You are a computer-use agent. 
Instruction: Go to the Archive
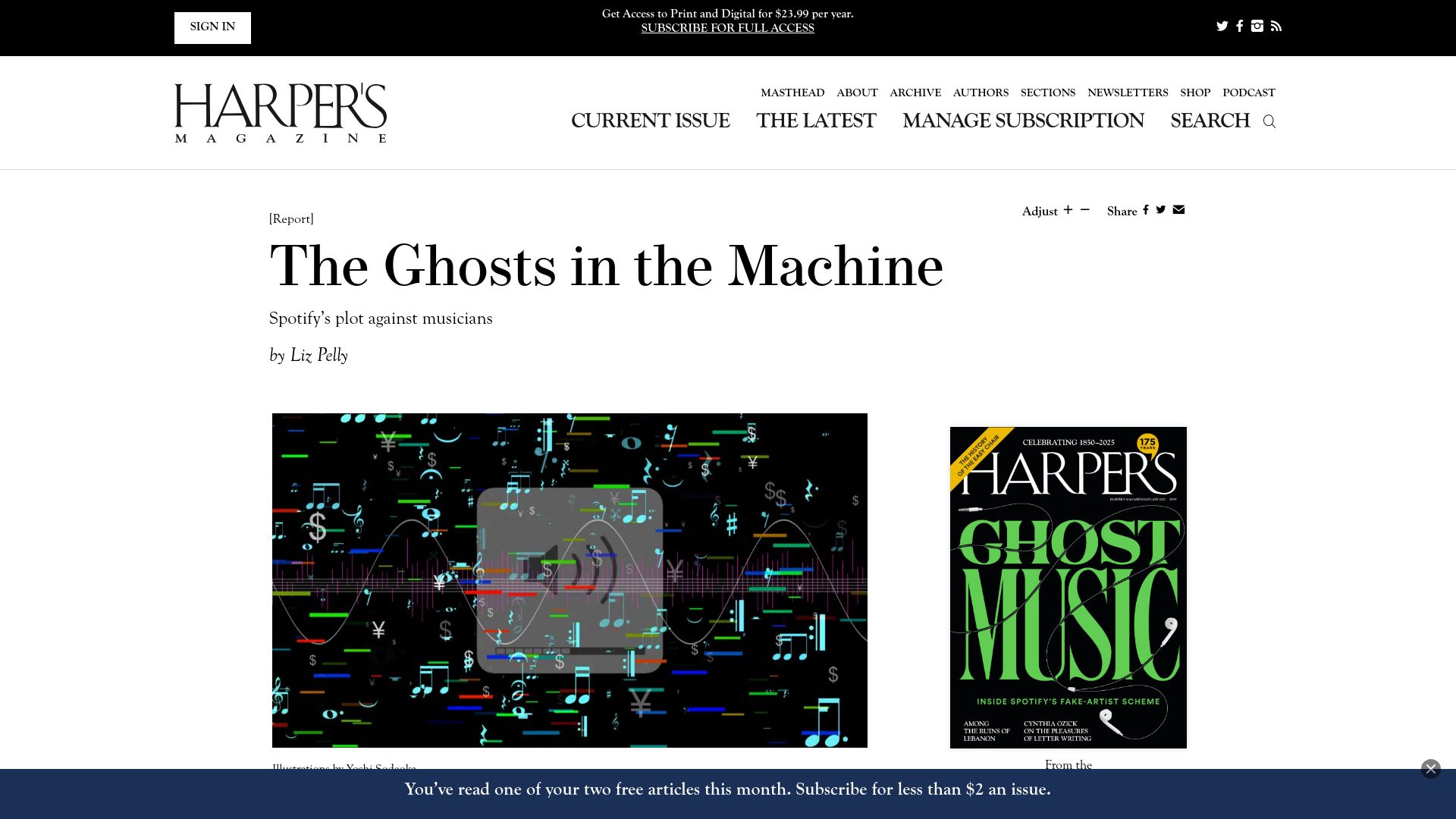915,93
